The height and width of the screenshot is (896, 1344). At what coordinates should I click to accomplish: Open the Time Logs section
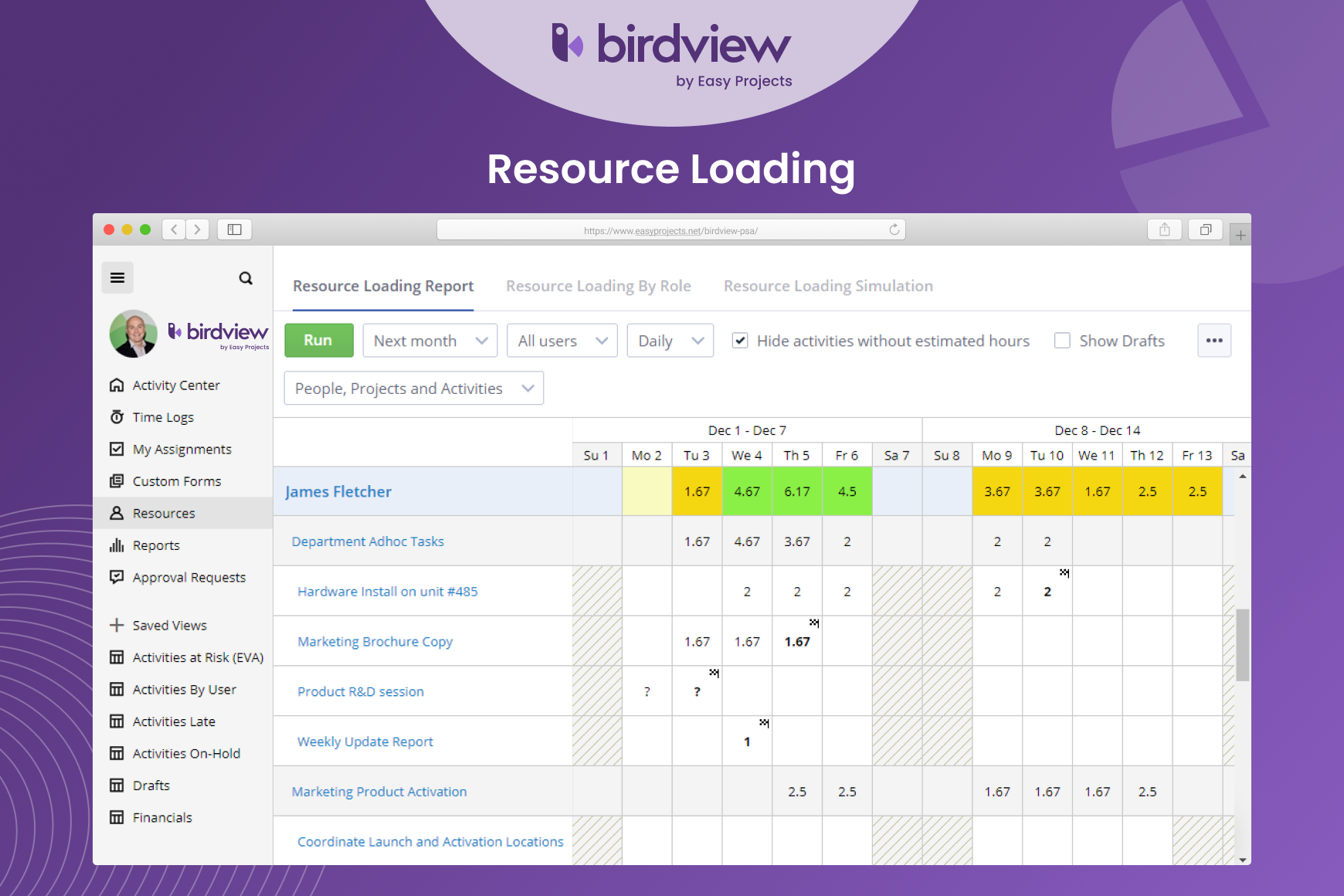[x=162, y=417]
